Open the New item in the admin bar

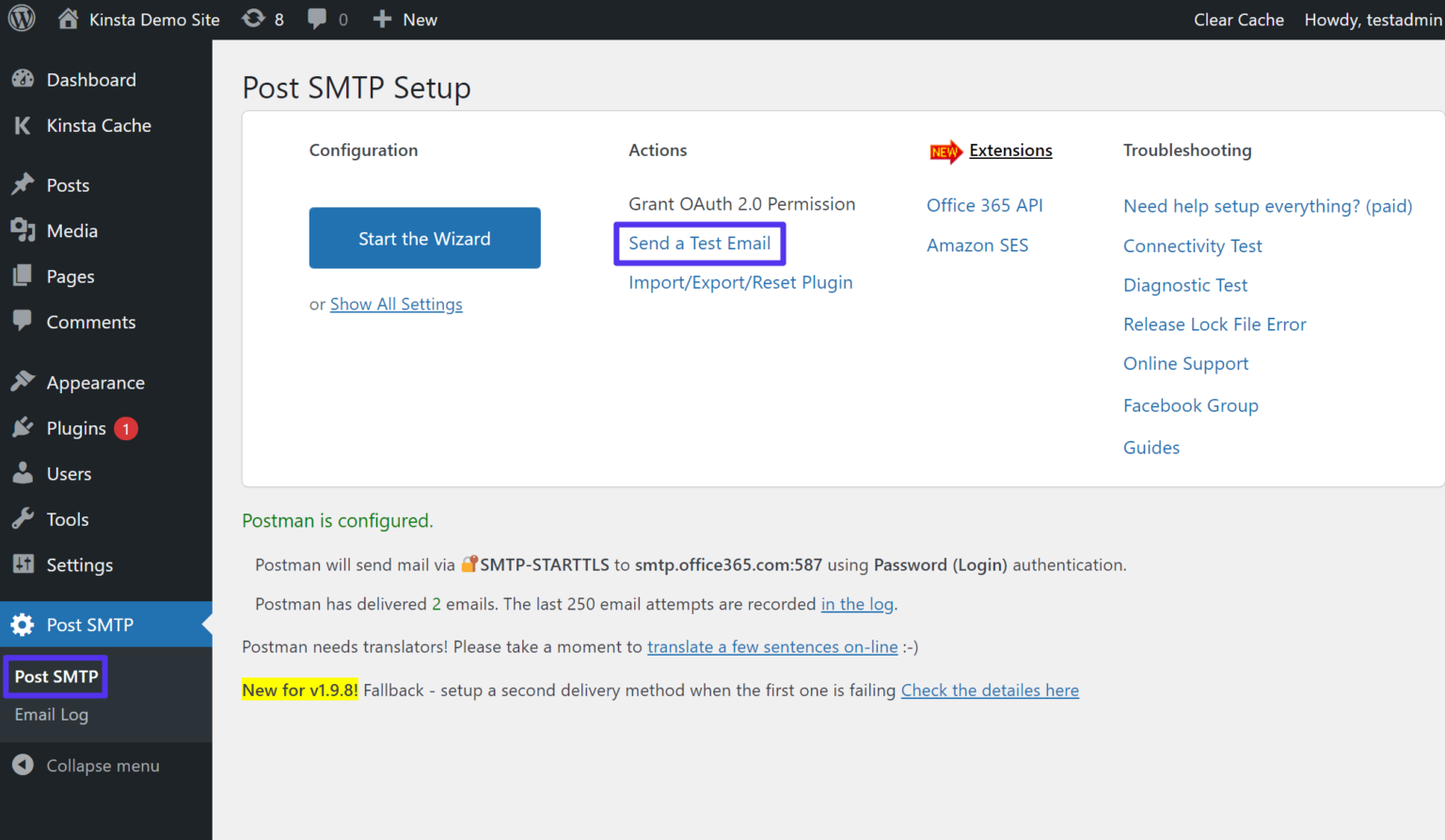coord(405,19)
